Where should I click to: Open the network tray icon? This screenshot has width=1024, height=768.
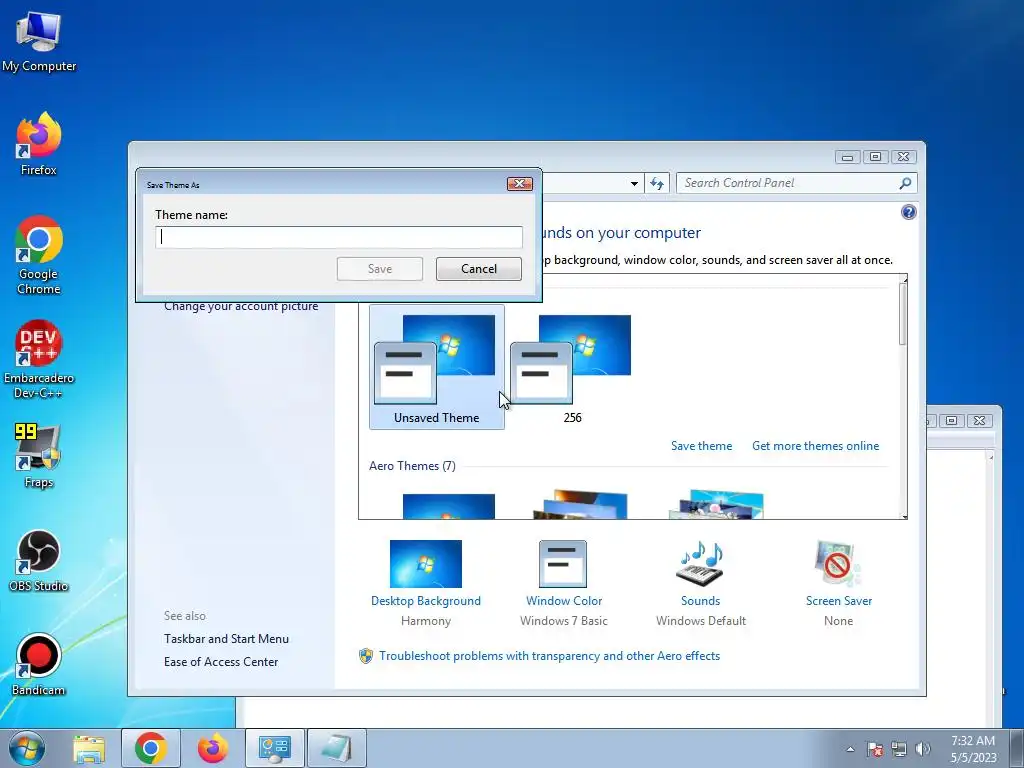(x=899, y=749)
